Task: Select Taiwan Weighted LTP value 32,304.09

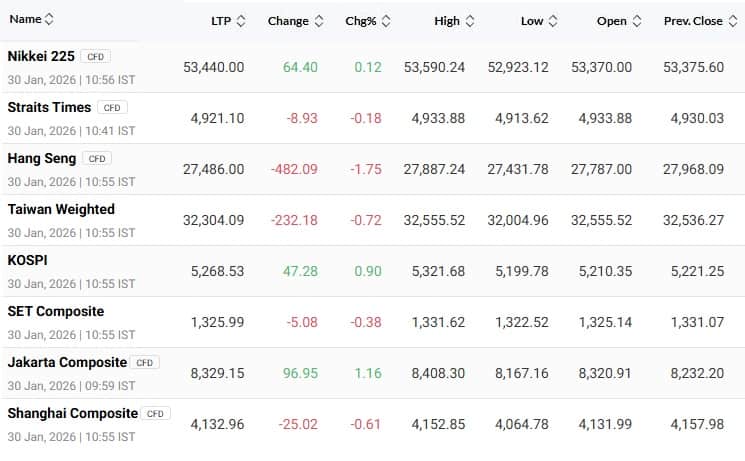Action: pyautogui.click(x=214, y=220)
